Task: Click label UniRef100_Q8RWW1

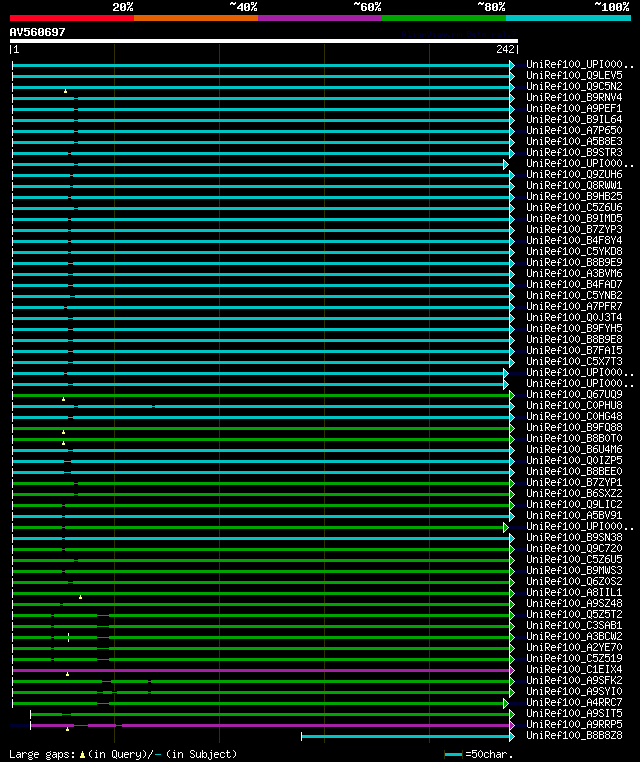Action: [x=574, y=186]
